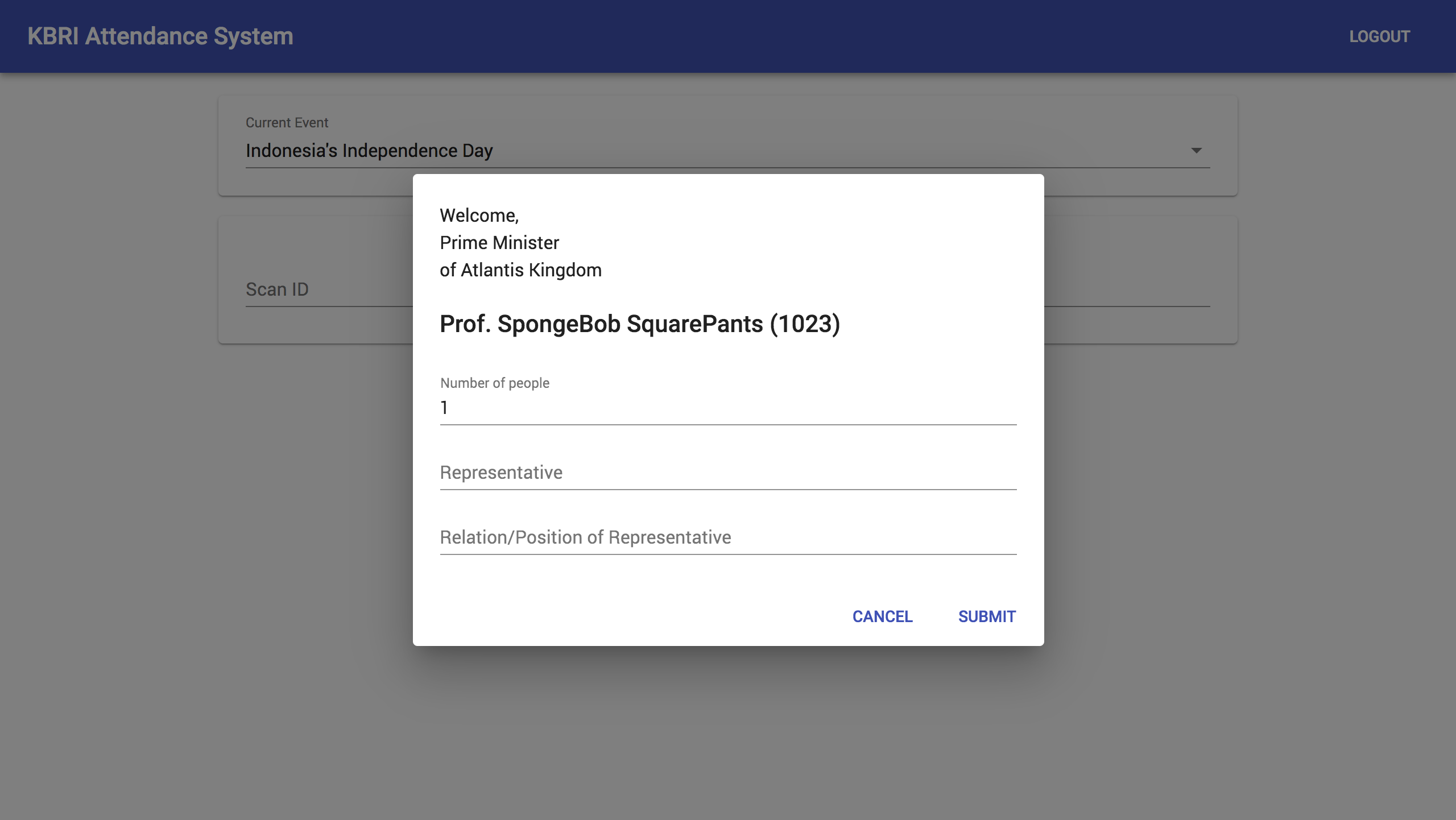The width and height of the screenshot is (1456, 820).
Task: Open the Indonesia's Independence Day event selector
Action: [727, 151]
